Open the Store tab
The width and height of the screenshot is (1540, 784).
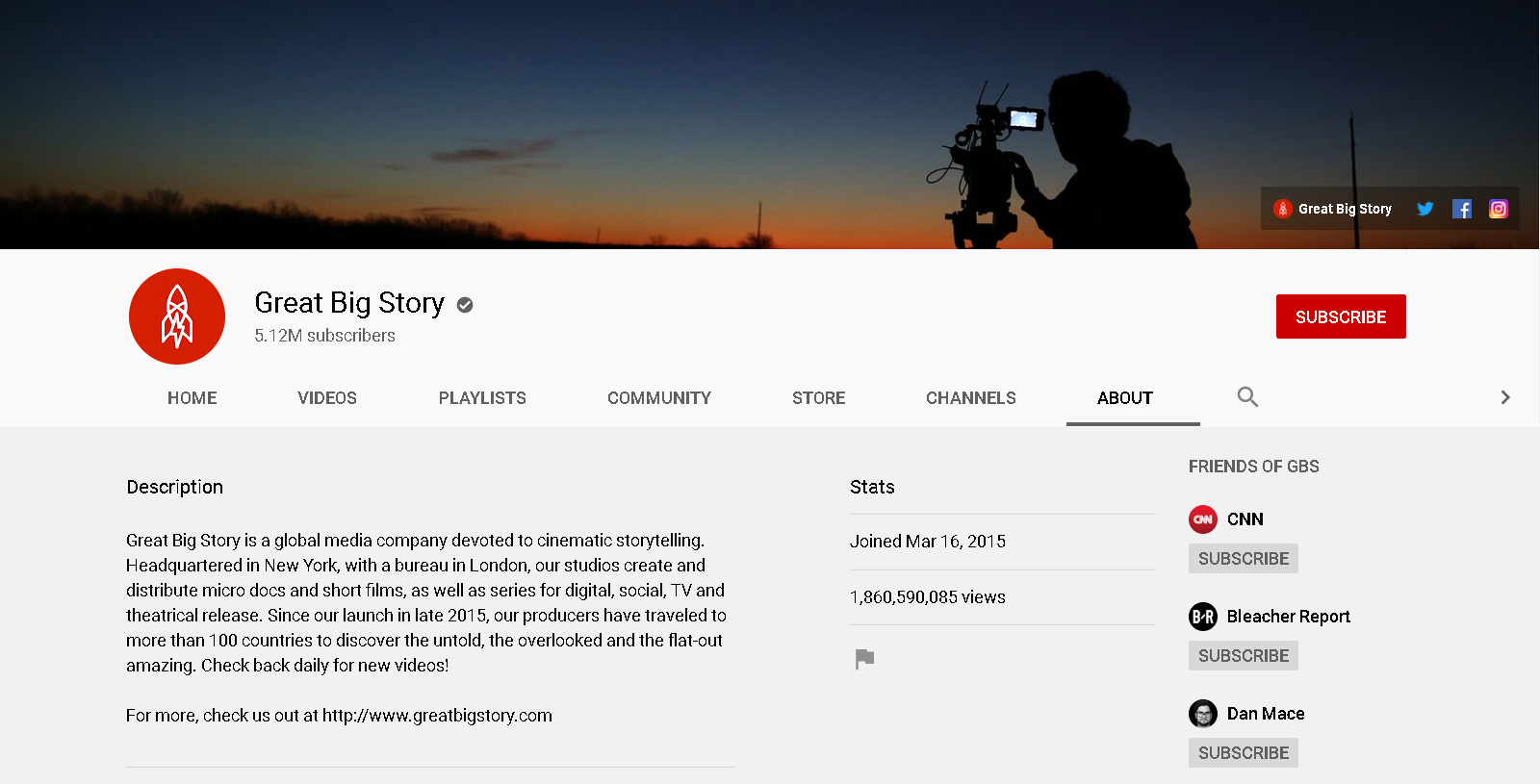click(819, 398)
